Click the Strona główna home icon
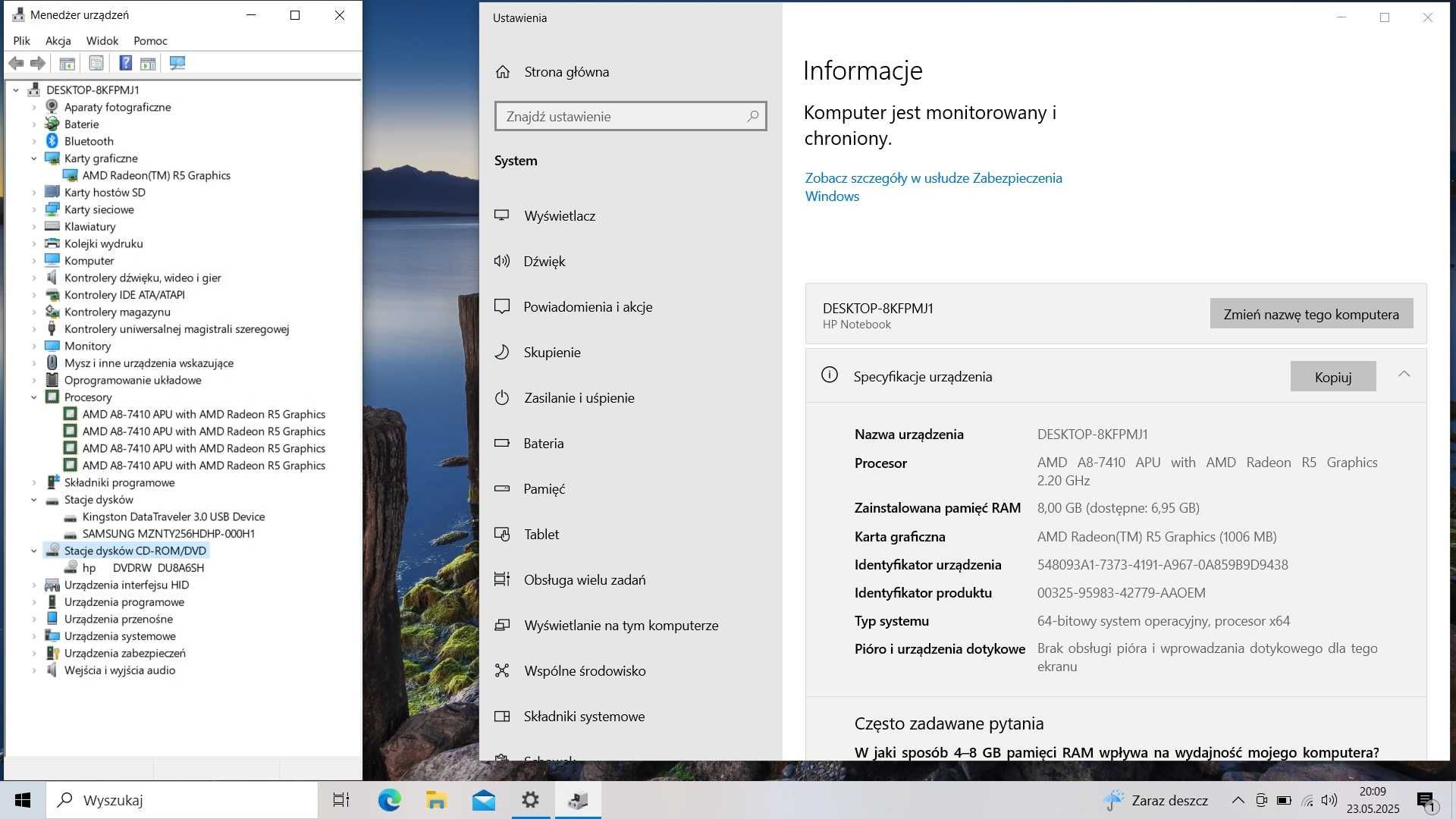 coord(502,71)
